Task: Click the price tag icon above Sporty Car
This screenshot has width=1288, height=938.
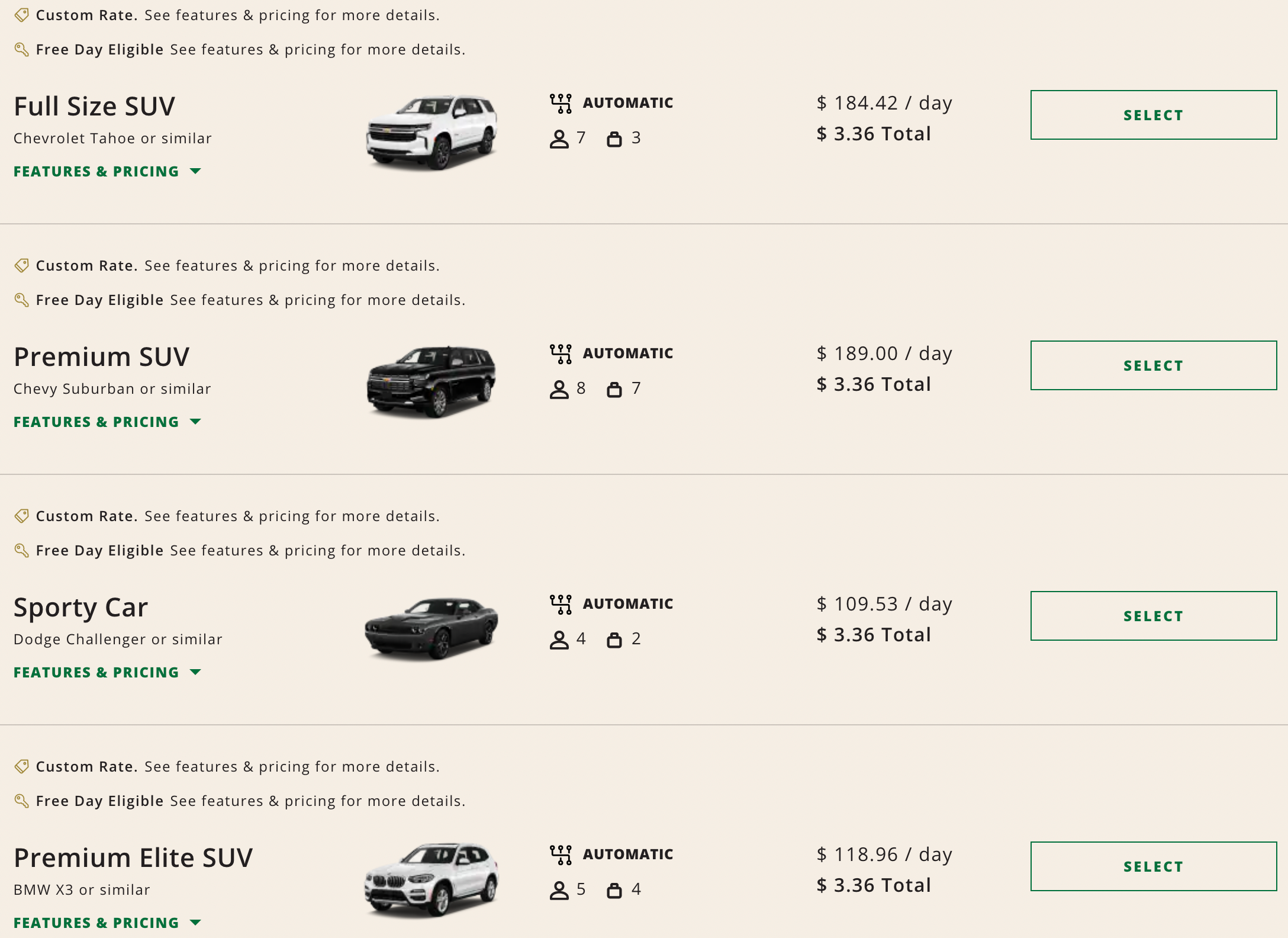Action: point(21,516)
